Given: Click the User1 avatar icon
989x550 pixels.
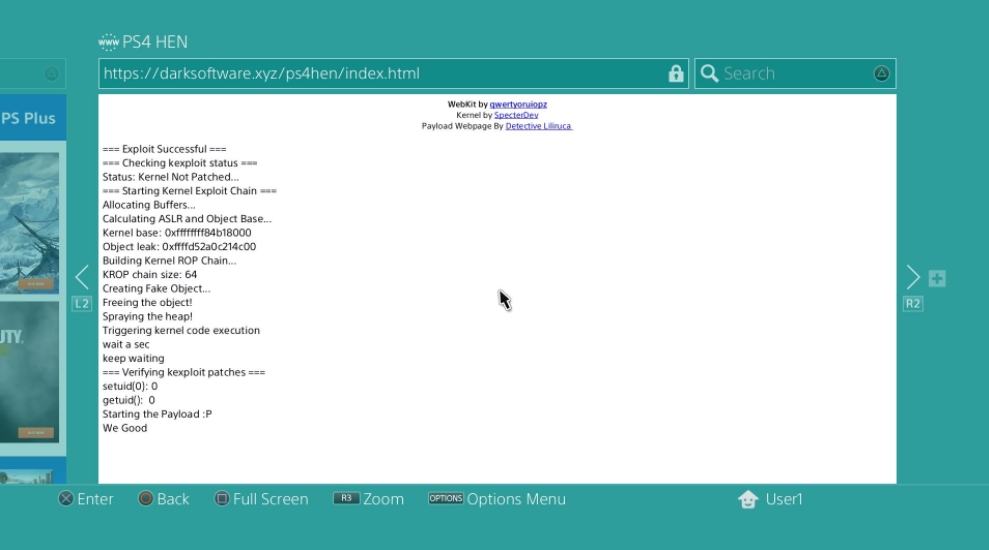Looking at the screenshot, I should click(747, 500).
